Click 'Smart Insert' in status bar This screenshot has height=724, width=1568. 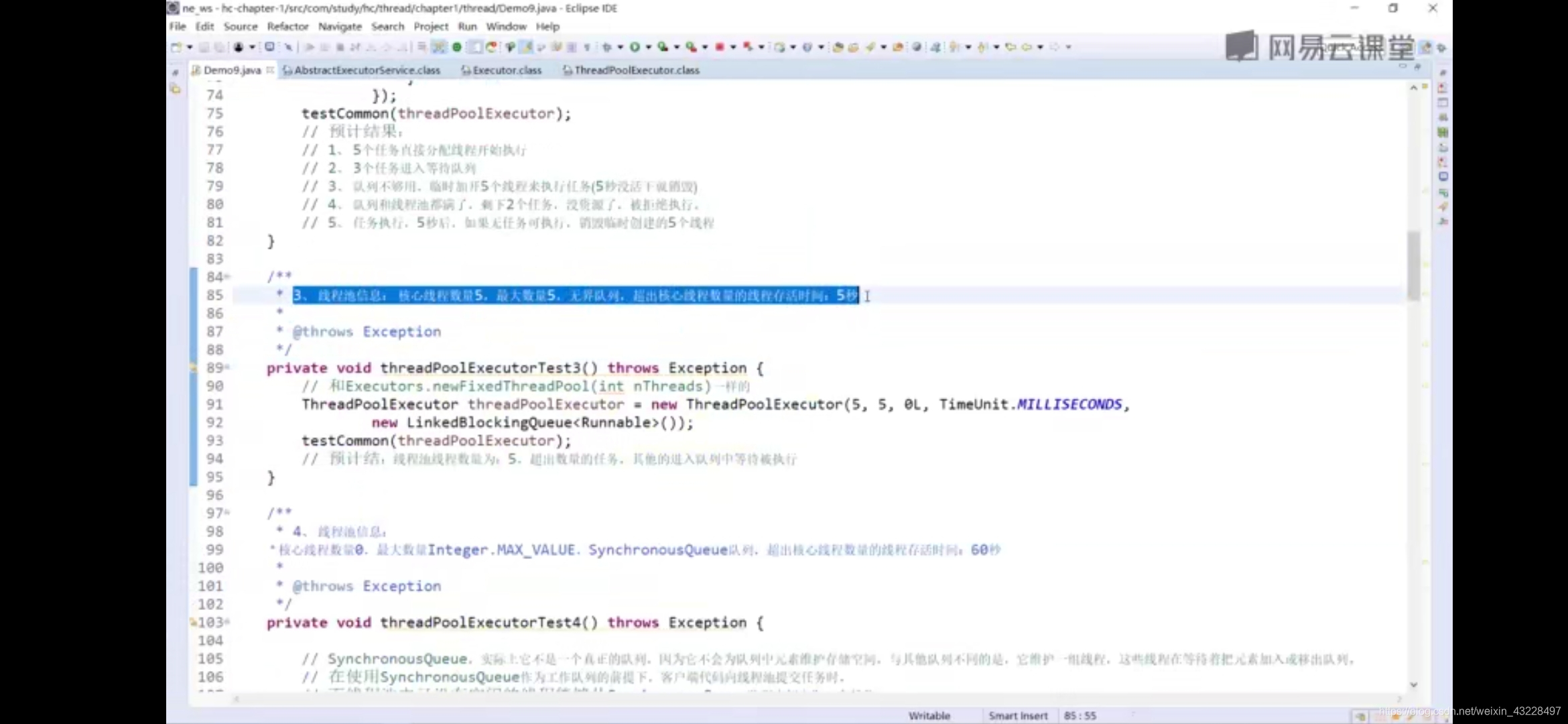coord(1018,715)
